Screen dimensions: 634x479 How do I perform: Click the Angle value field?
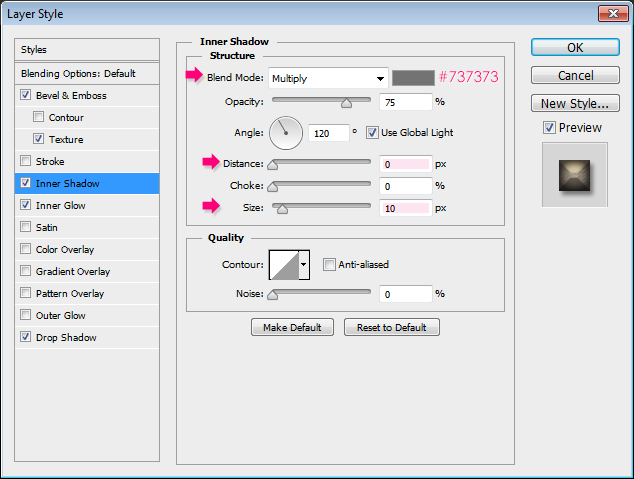click(x=328, y=133)
